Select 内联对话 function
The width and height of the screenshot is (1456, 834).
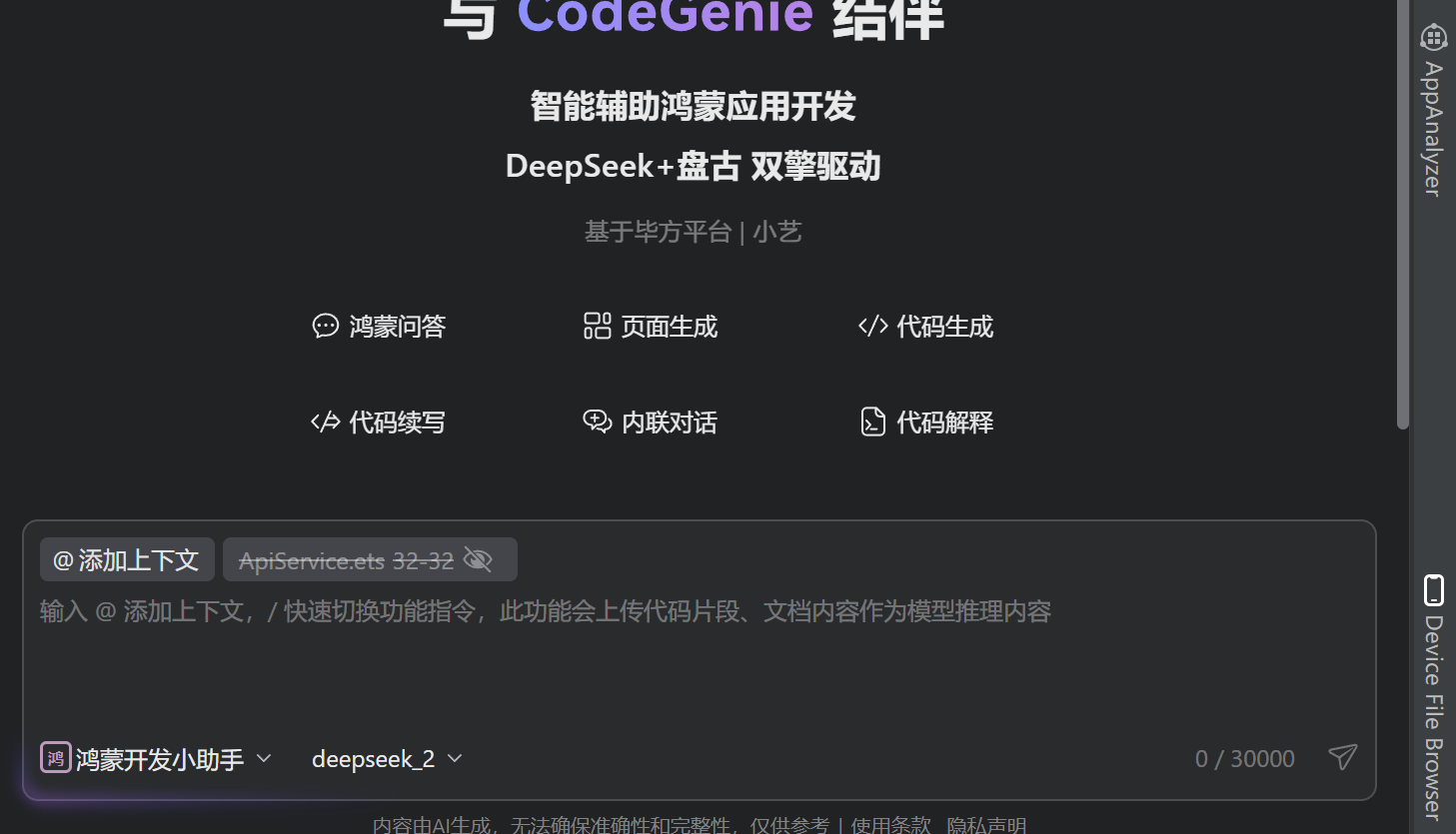click(x=651, y=422)
